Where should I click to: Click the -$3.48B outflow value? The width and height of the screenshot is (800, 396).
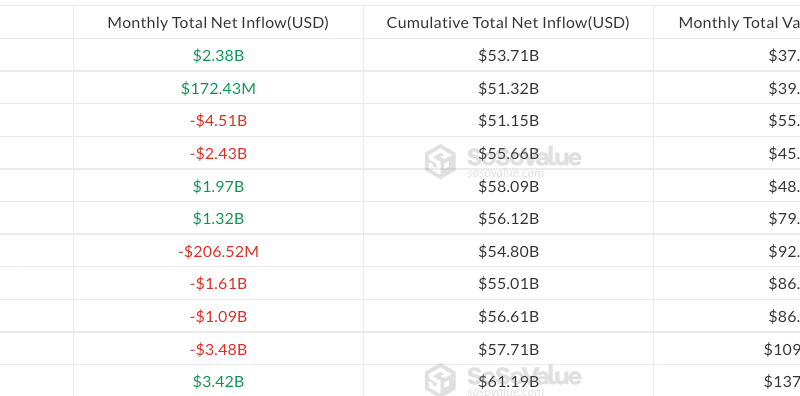(x=218, y=350)
